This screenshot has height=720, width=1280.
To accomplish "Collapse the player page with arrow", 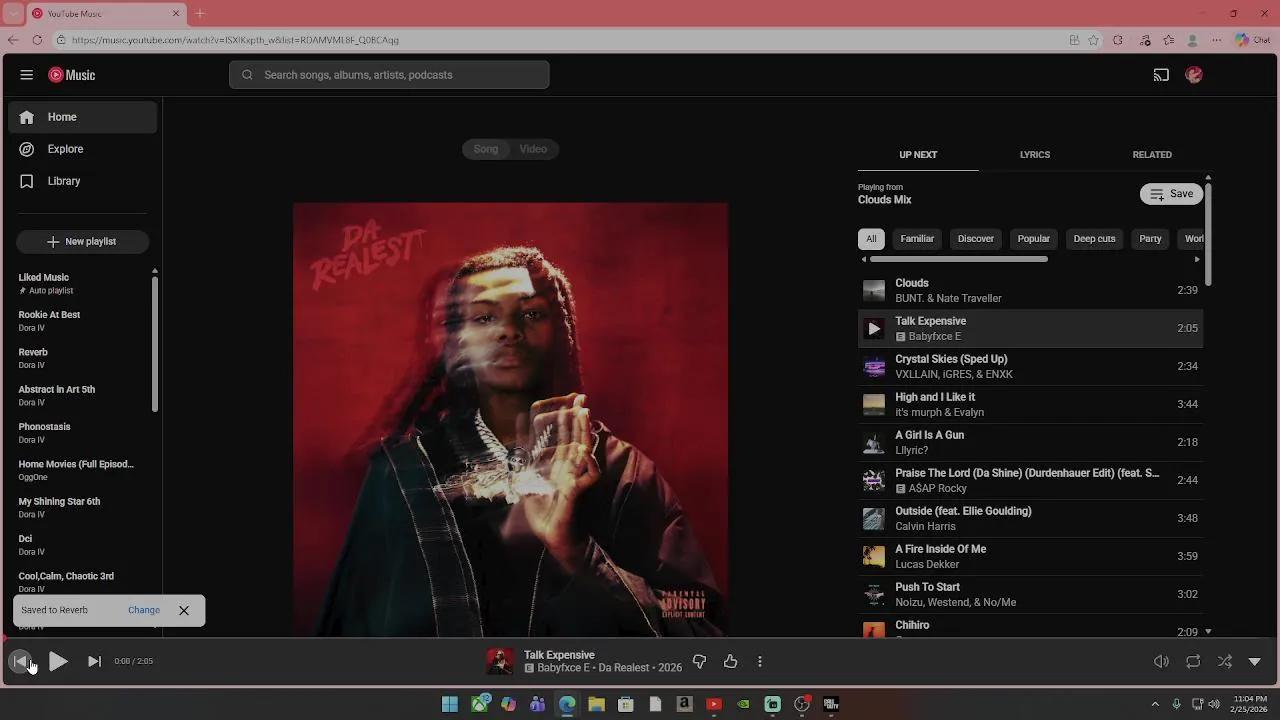I will coord(1255,661).
